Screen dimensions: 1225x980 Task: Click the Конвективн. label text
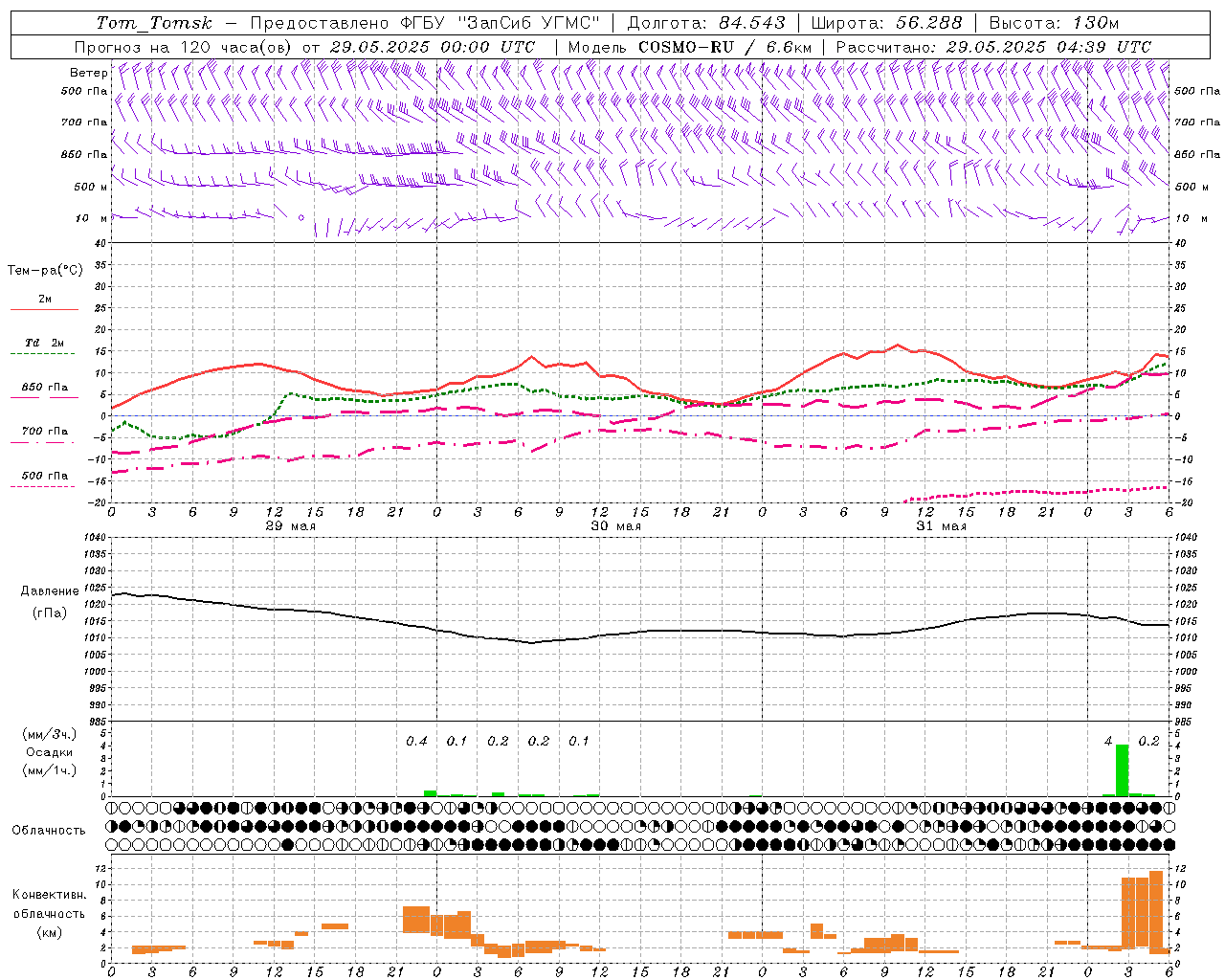(x=49, y=894)
